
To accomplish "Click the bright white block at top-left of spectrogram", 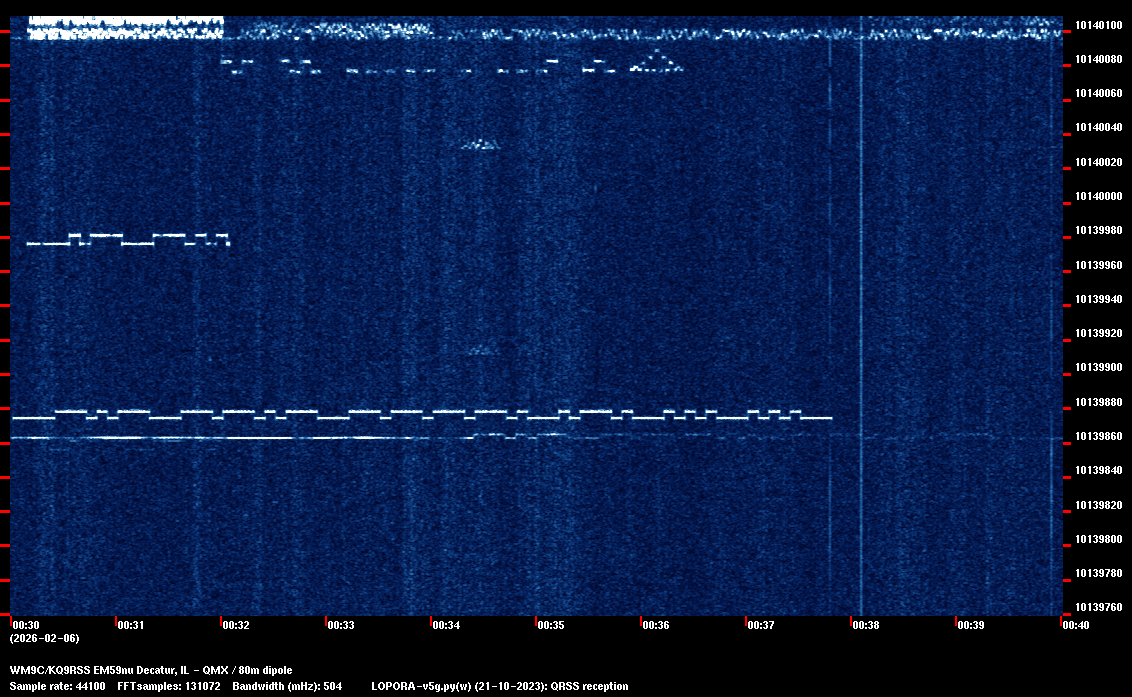I will (x=125, y=27).
